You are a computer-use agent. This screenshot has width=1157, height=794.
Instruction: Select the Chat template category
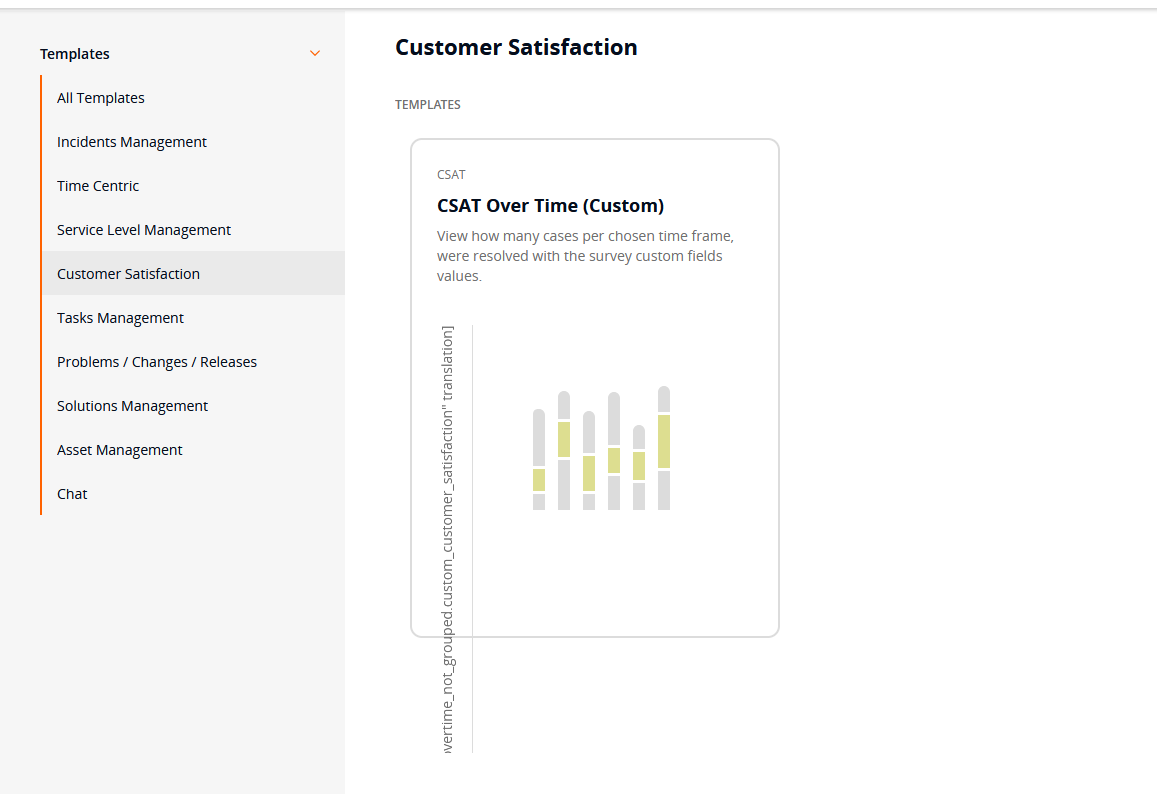coord(71,493)
